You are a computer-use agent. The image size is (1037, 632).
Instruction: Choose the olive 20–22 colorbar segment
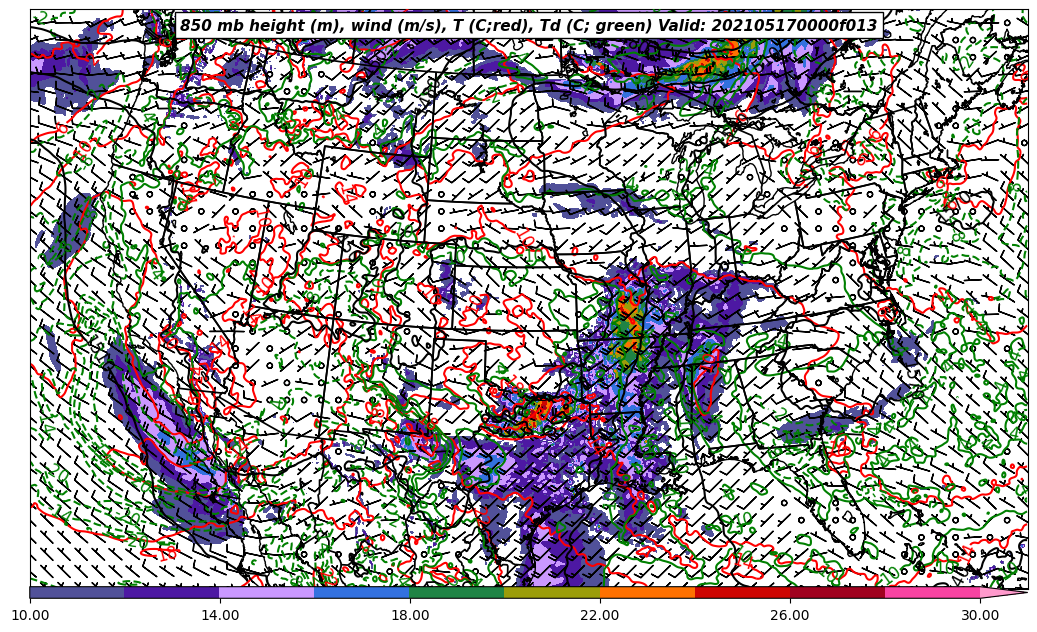pyautogui.click(x=552, y=592)
